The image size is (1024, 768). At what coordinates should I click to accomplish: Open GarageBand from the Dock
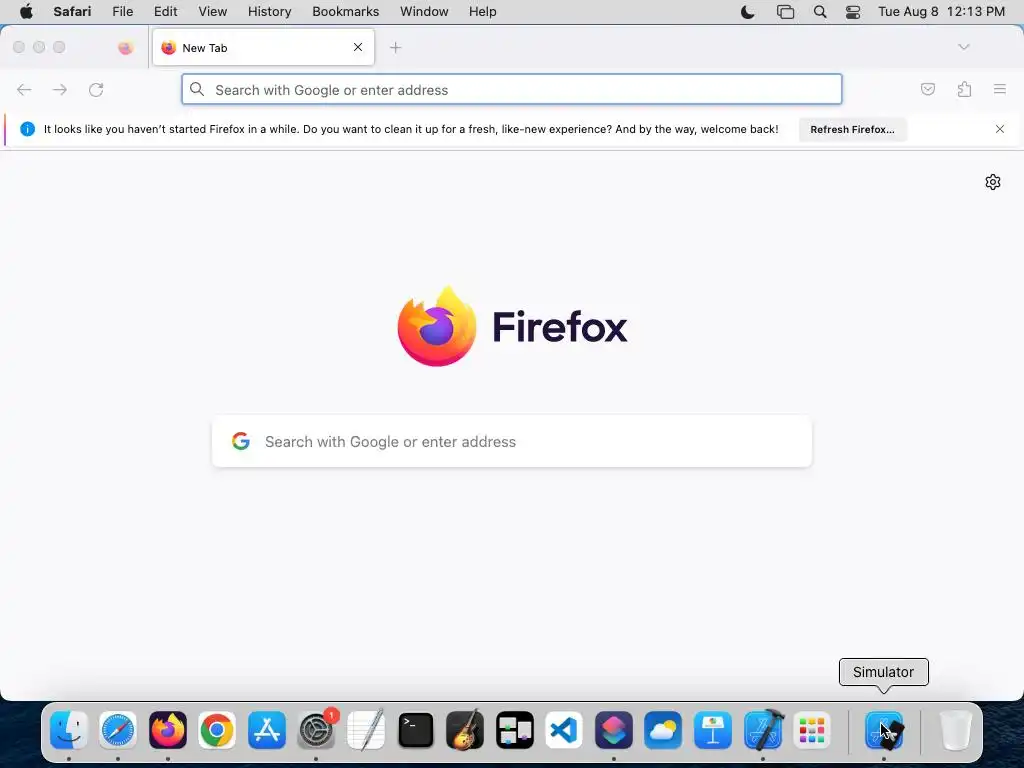click(x=465, y=729)
